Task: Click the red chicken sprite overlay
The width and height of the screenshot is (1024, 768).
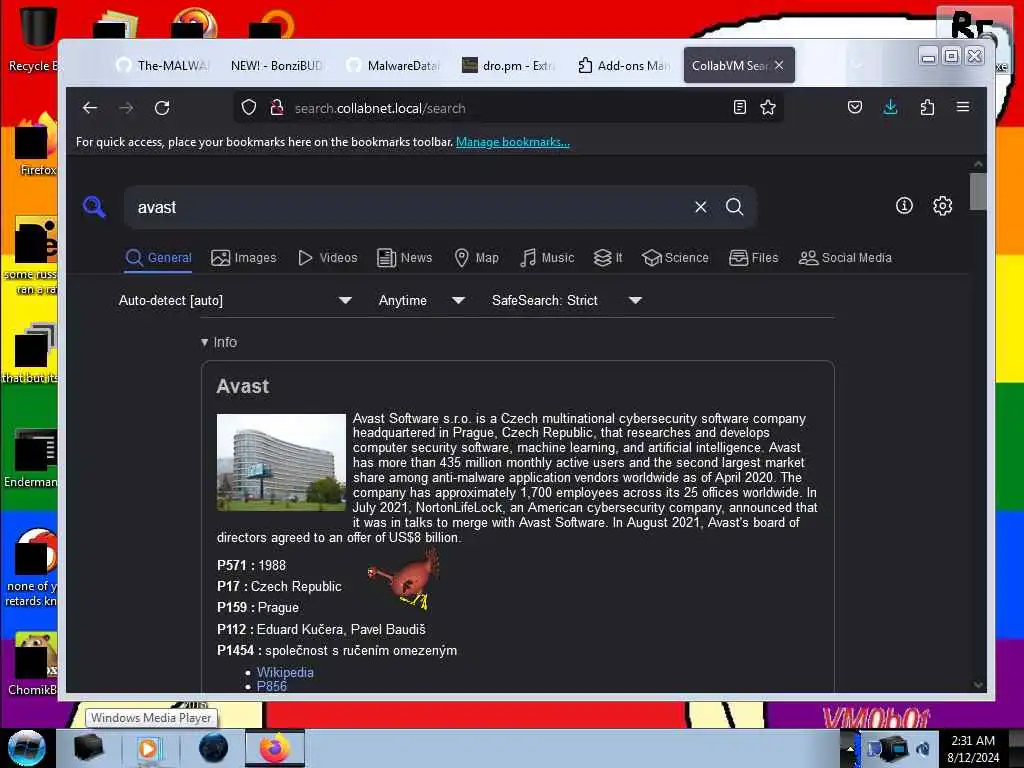Action: point(404,580)
